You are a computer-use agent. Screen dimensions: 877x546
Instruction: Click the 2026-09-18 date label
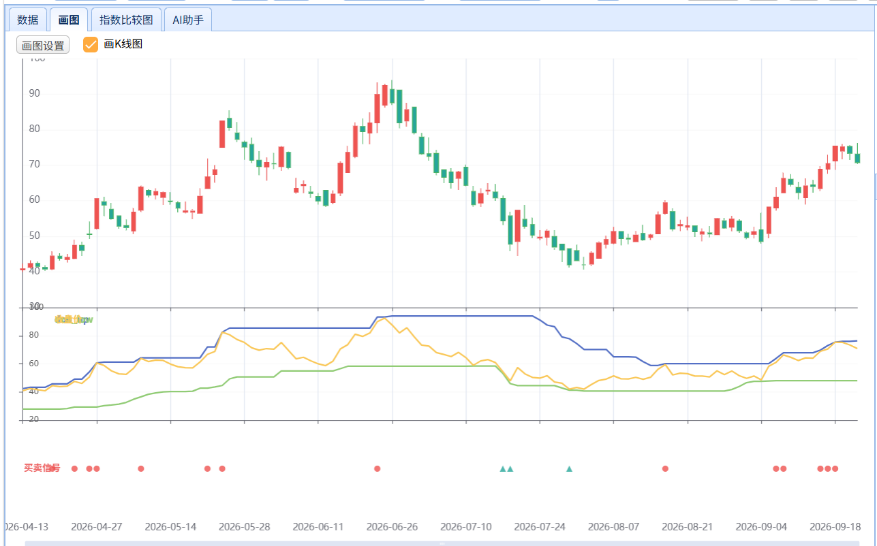tap(835, 527)
